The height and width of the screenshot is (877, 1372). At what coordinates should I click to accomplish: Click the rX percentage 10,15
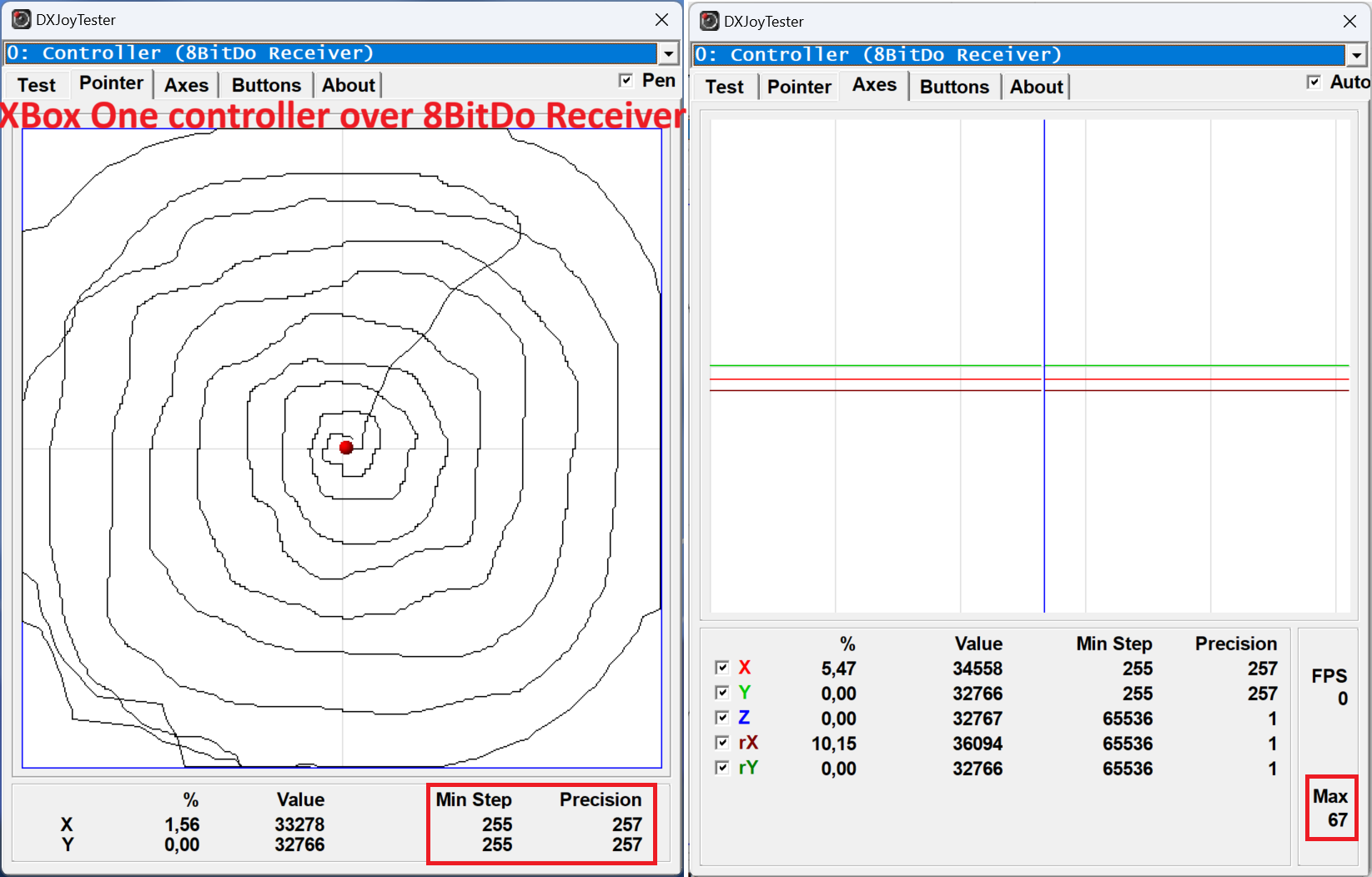pos(834,744)
